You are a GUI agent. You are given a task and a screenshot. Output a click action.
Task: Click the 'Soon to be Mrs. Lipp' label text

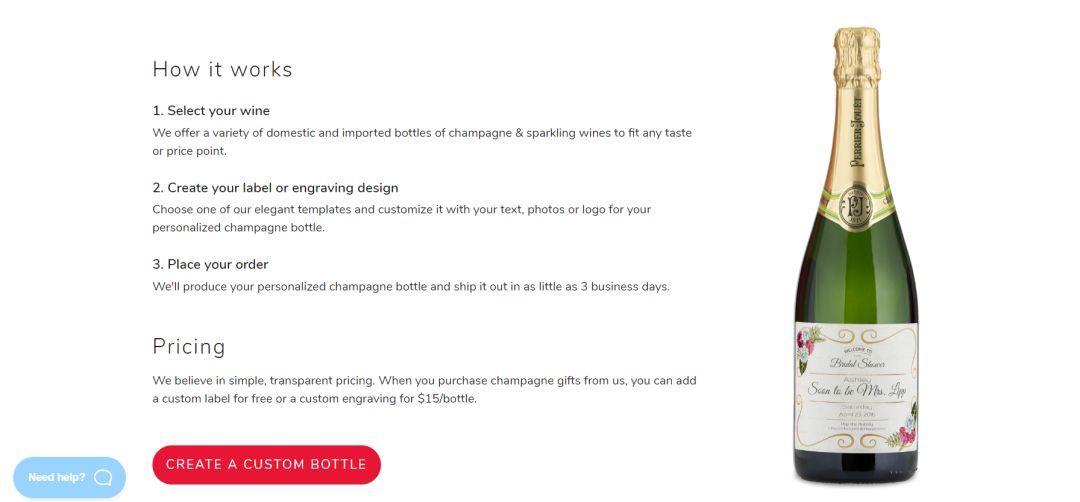857,391
